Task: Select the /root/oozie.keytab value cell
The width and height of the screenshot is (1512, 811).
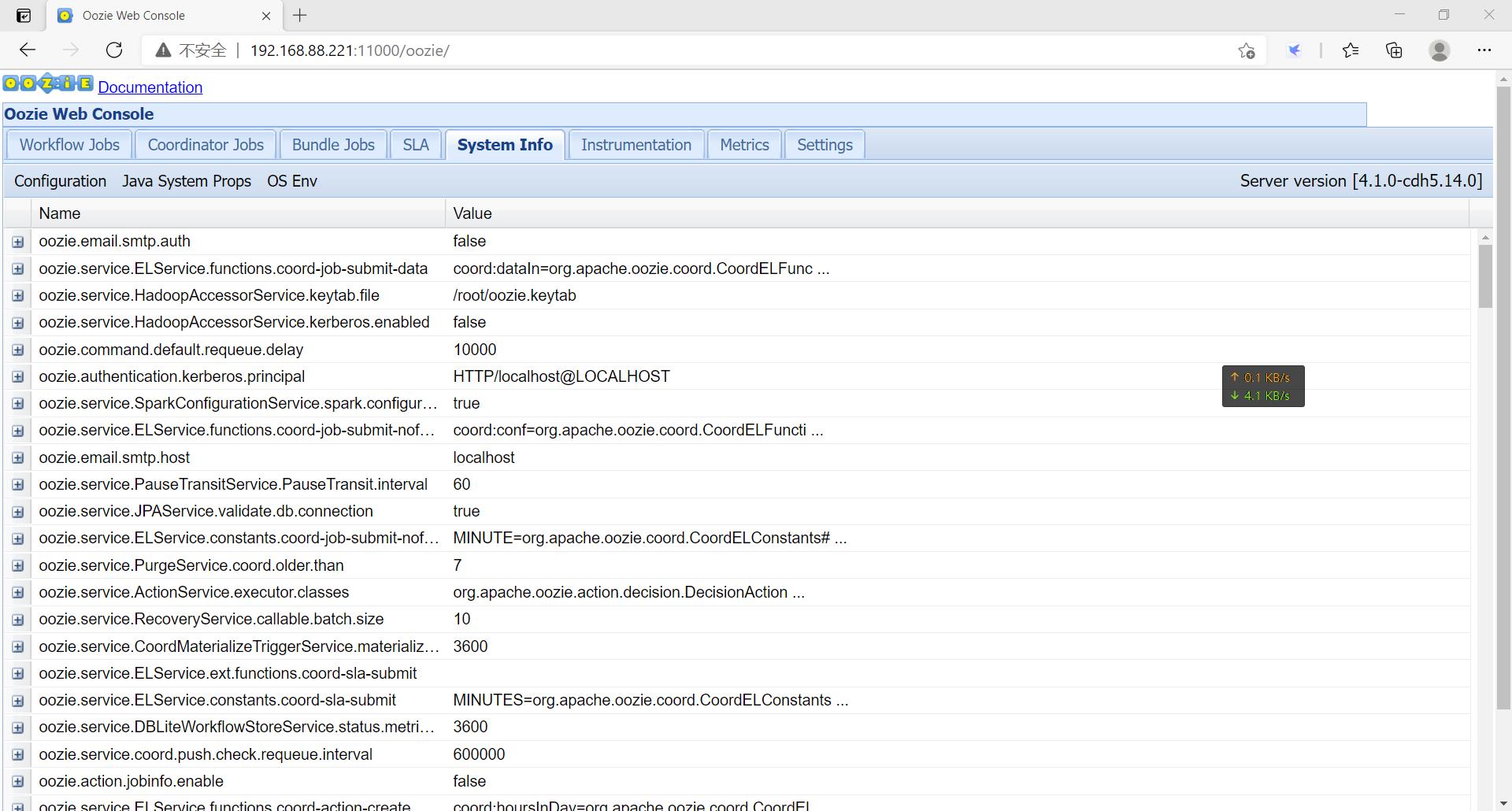Action: click(x=957, y=295)
